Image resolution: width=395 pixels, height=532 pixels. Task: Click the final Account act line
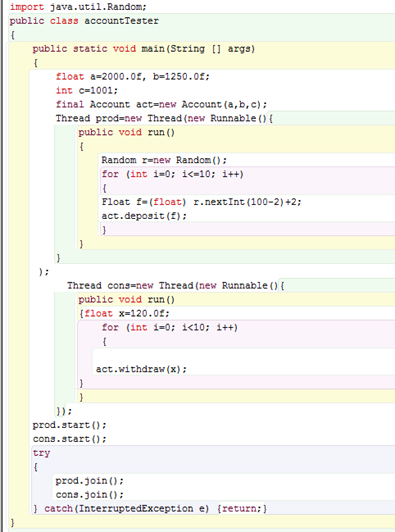coord(162,104)
